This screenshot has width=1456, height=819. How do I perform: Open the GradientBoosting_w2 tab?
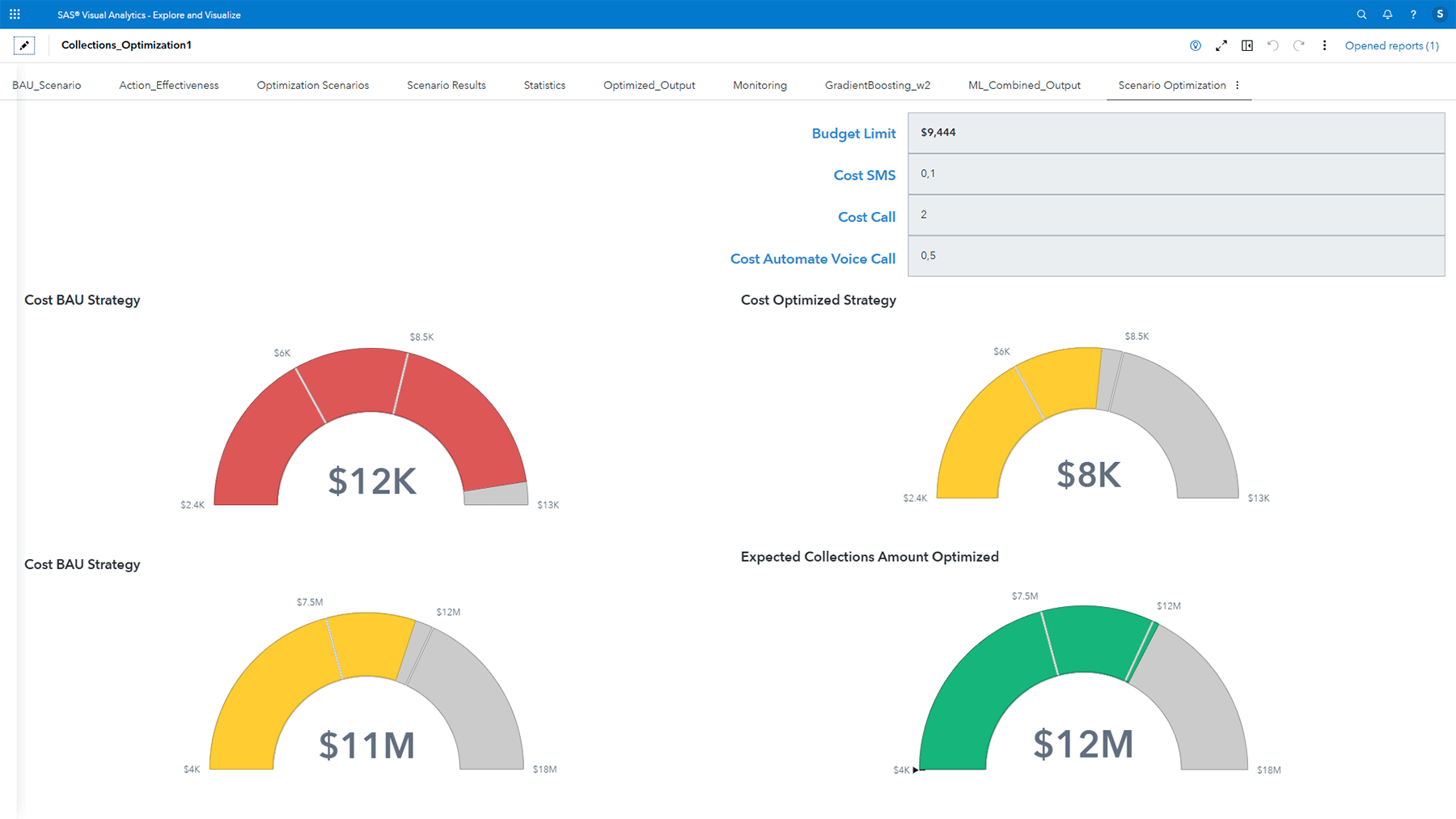(x=877, y=85)
